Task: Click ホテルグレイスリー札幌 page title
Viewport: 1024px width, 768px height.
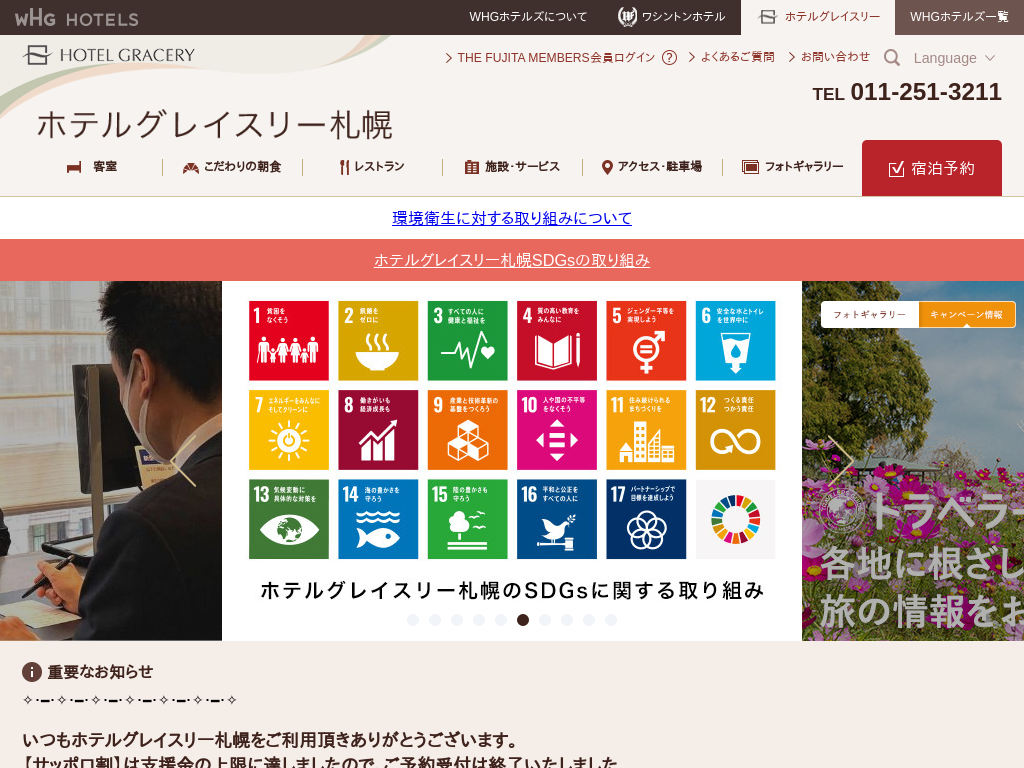Action: click(x=215, y=125)
